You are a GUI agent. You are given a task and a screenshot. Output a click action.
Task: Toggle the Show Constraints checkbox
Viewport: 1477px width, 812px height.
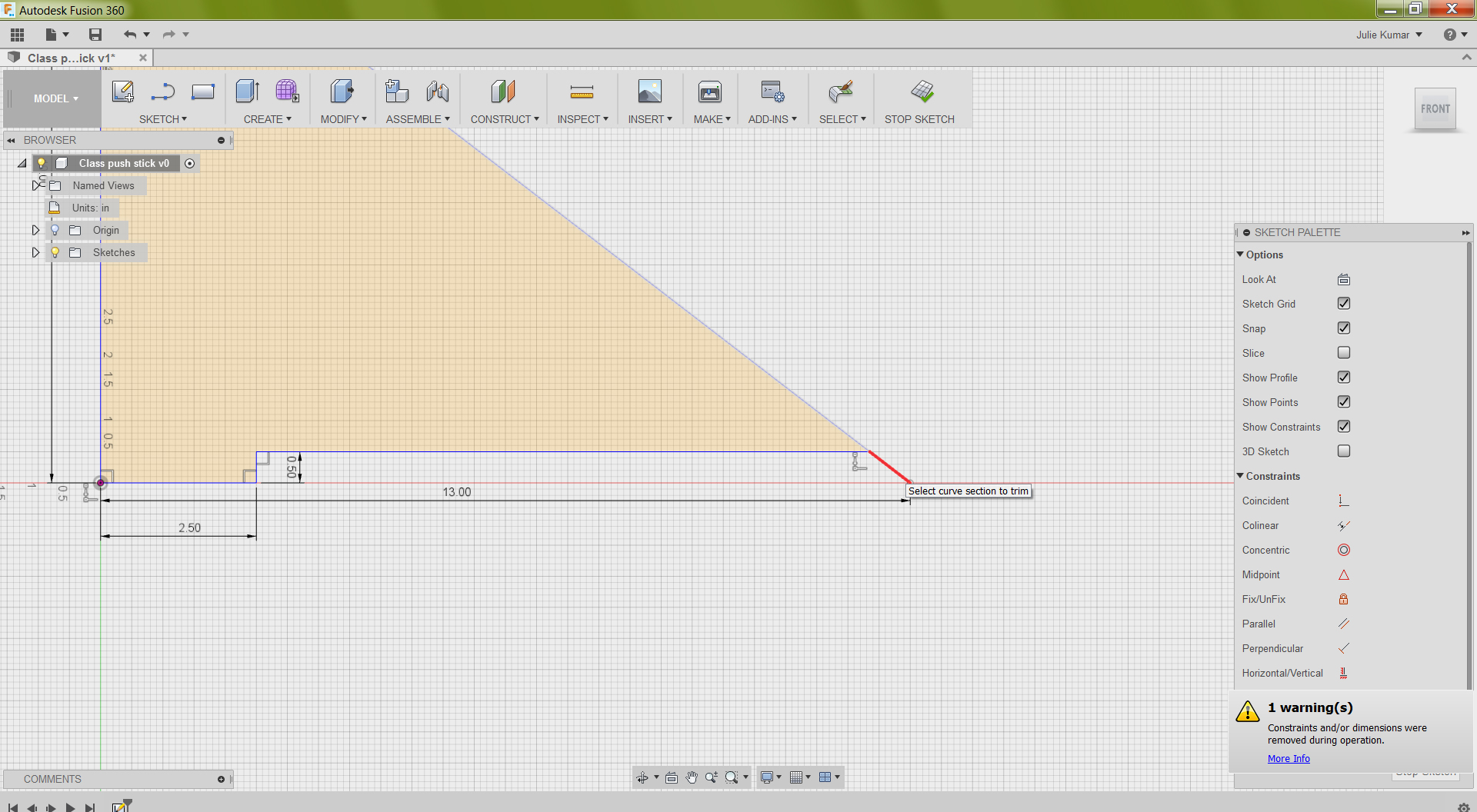(x=1344, y=427)
